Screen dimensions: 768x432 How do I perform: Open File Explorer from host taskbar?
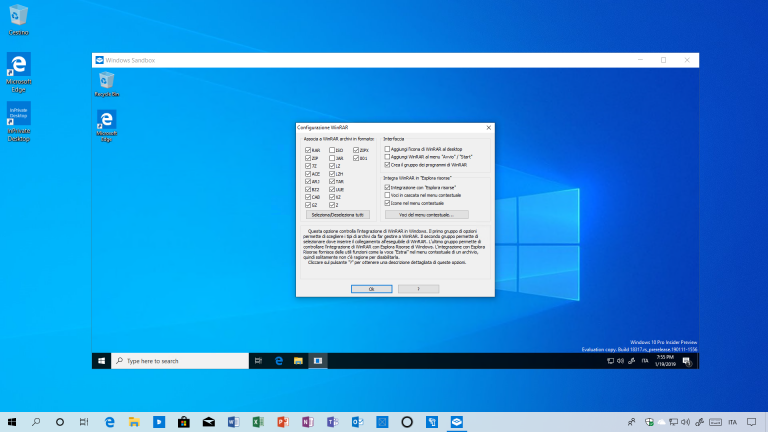coord(134,422)
